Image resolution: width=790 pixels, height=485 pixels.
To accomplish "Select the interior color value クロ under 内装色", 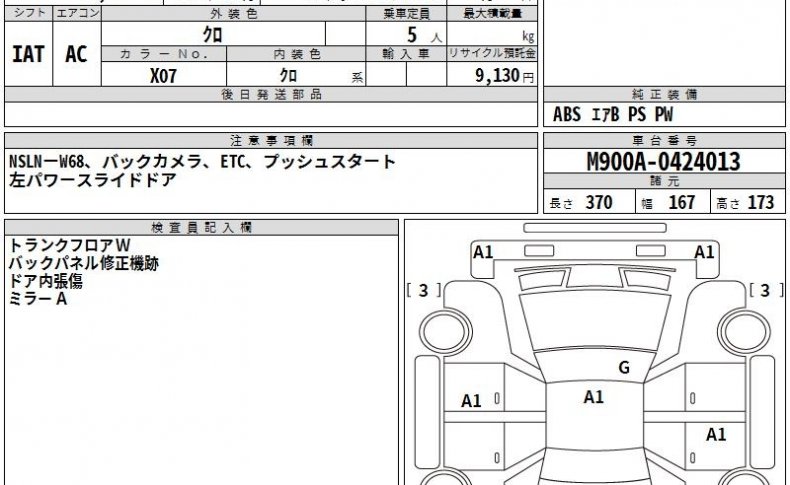I will [288, 76].
